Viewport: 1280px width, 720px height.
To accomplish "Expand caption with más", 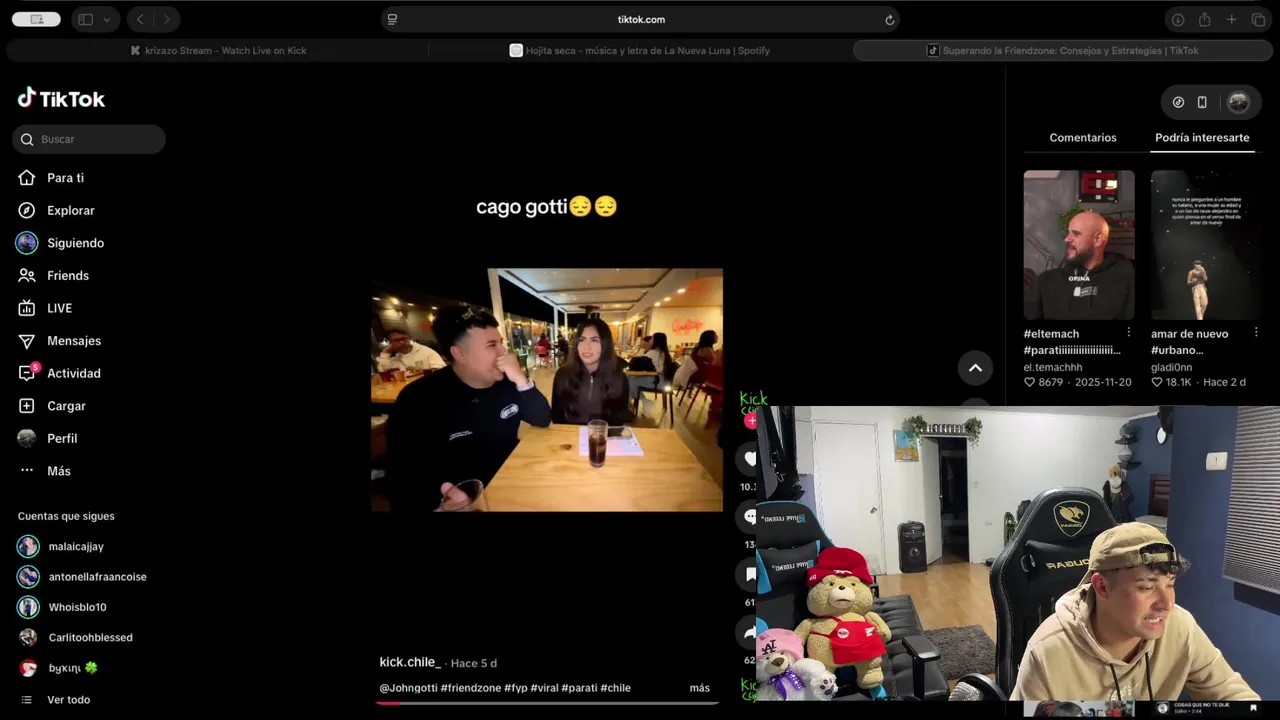I will click(x=700, y=688).
